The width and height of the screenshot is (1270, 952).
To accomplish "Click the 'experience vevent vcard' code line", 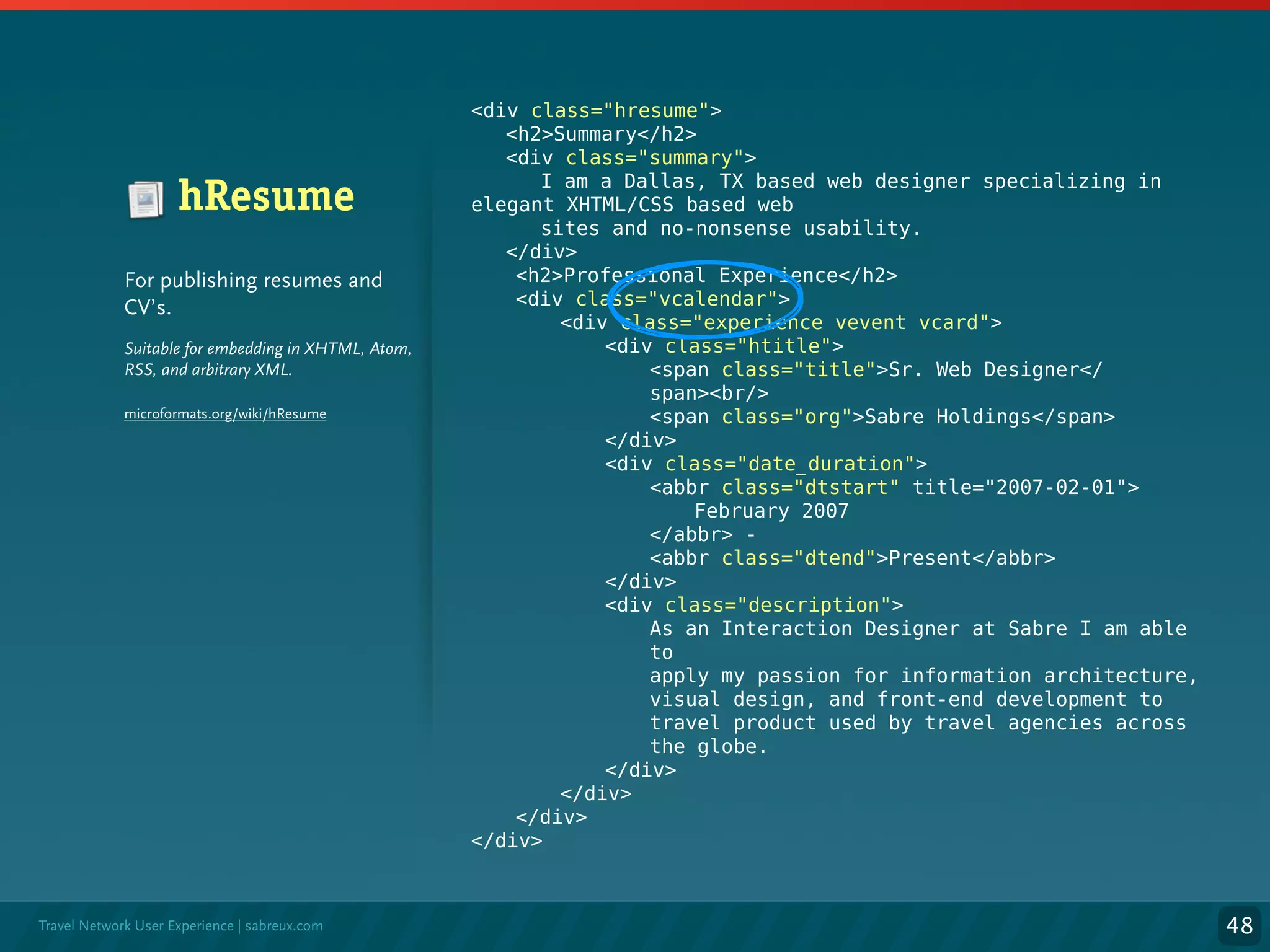I will (781, 322).
